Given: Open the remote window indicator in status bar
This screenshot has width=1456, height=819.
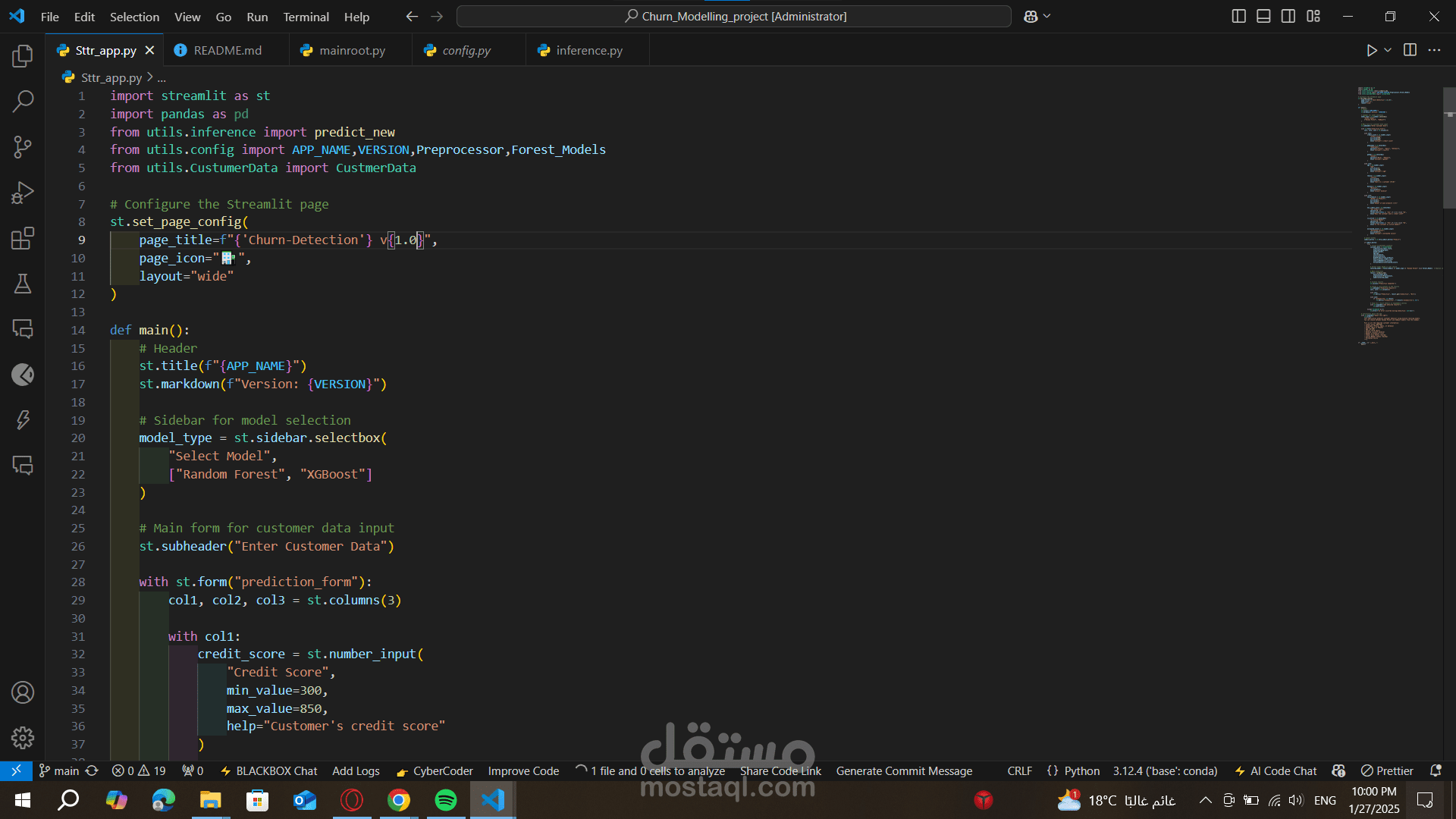Looking at the screenshot, I should point(16,770).
